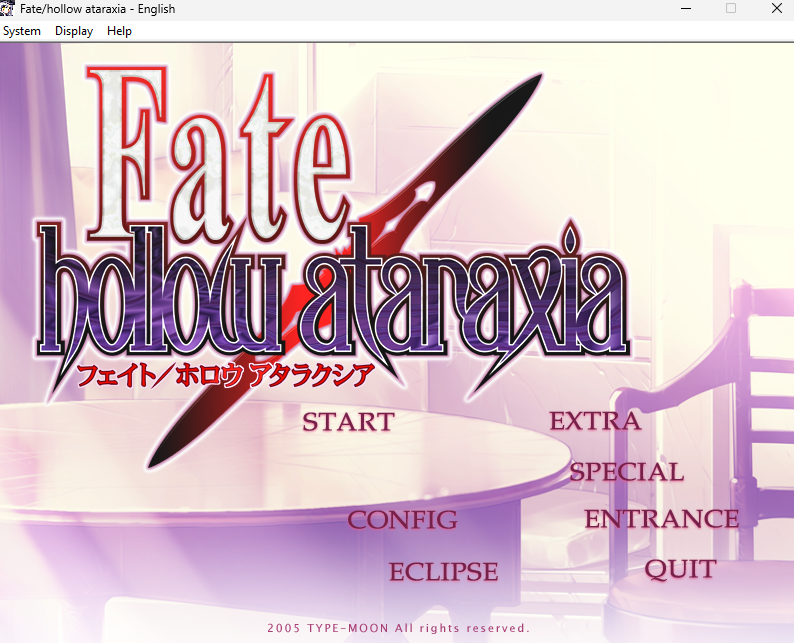Viewport: 794px width, 643px height.
Task: Select the SPECIAL menu option
Action: [x=627, y=472]
